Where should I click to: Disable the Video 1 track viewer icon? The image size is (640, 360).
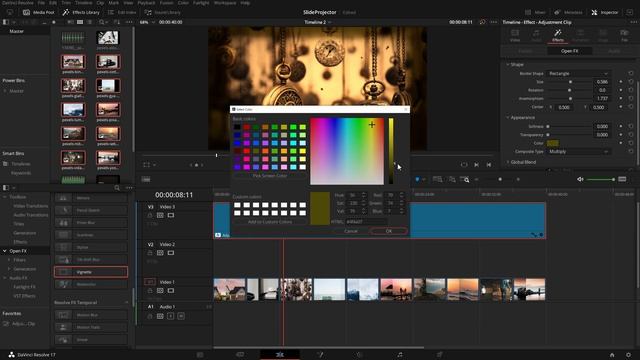pyautogui.click(x=171, y=291)
